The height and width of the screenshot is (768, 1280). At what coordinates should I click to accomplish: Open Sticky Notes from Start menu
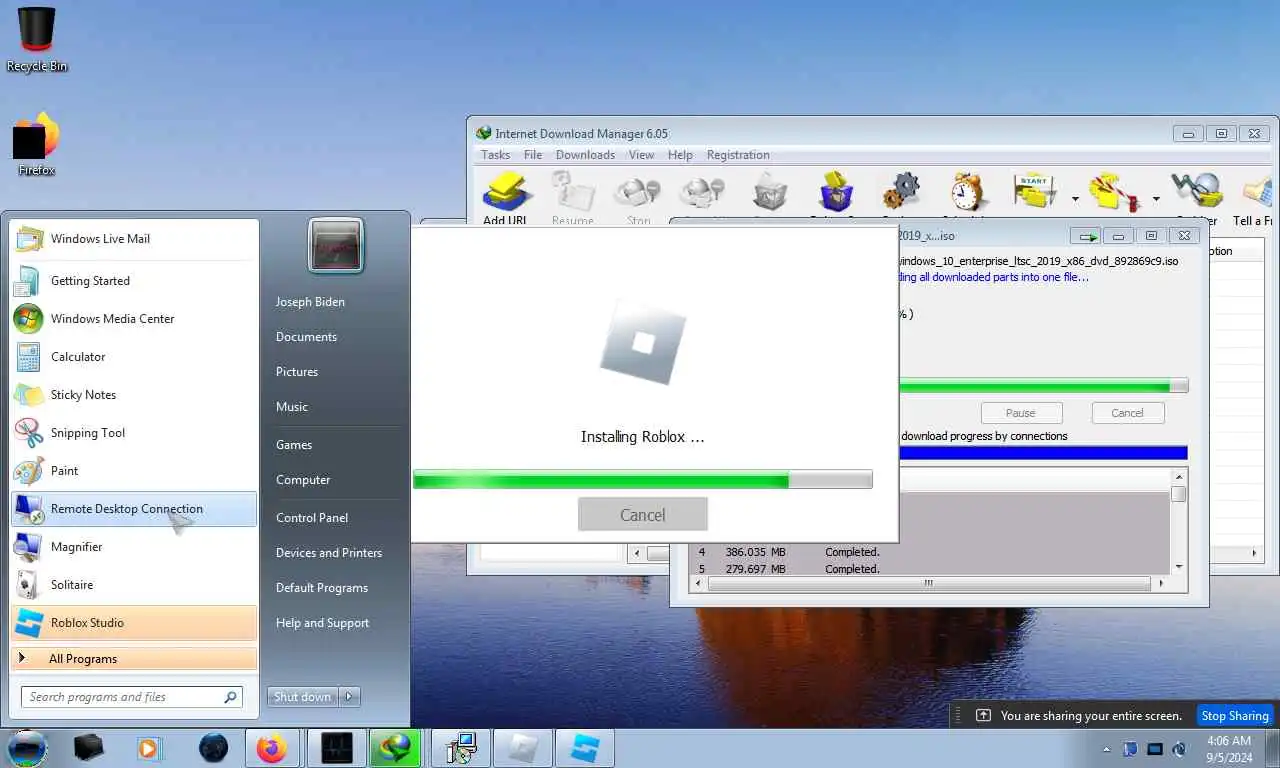click(x=133, y=395)
